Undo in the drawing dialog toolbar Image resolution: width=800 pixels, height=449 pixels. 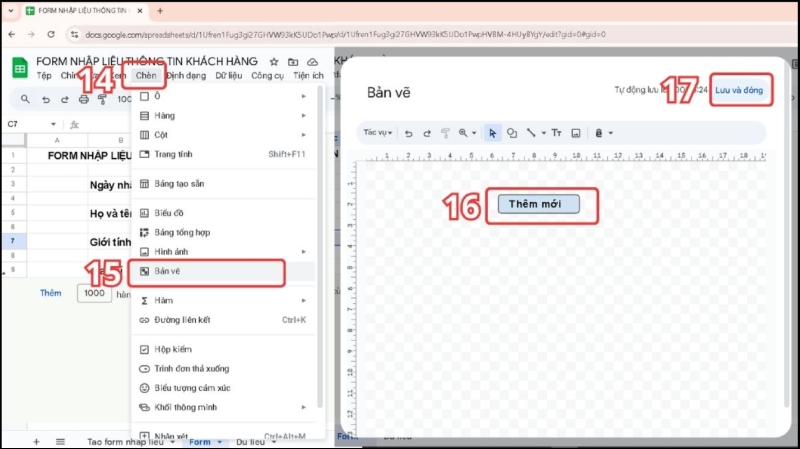pos(409,133)
